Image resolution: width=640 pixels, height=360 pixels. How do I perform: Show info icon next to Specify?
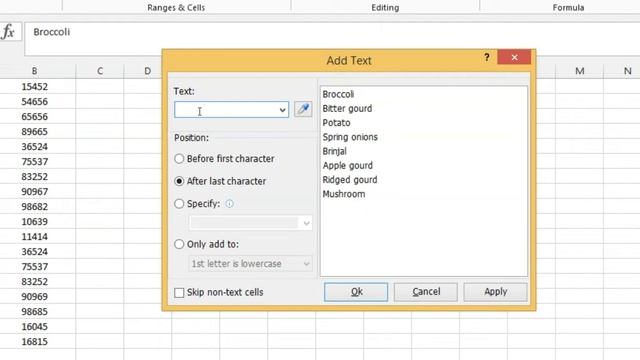[x=229, y=204]
